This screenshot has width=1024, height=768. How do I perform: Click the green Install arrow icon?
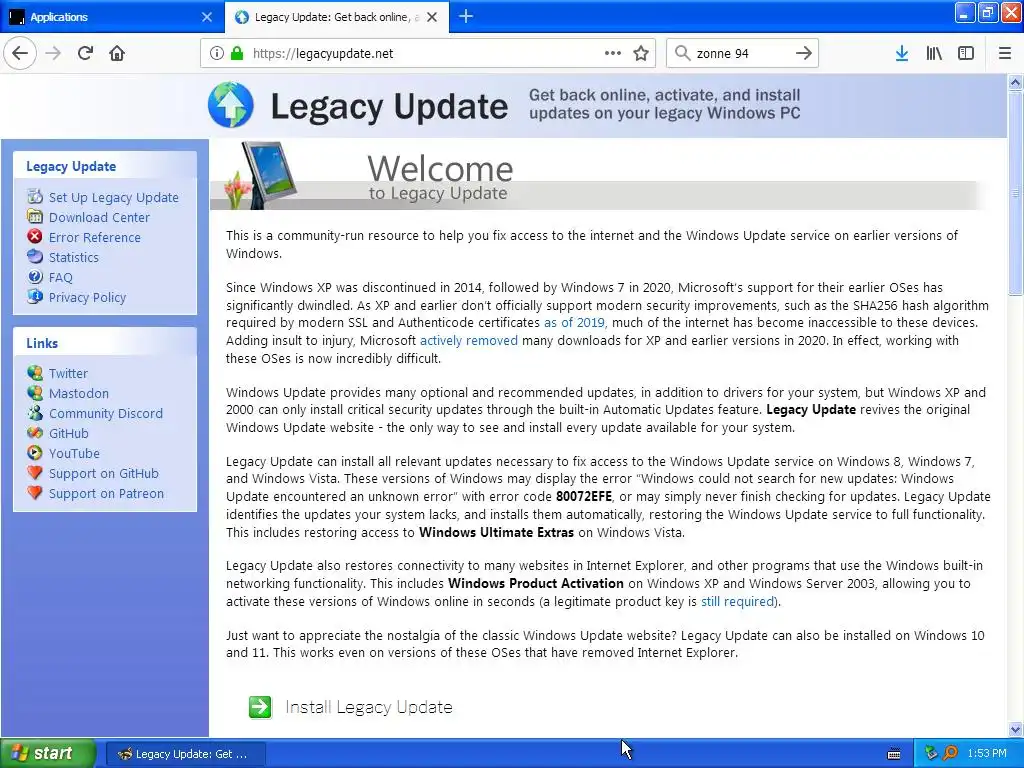[260, 707]
